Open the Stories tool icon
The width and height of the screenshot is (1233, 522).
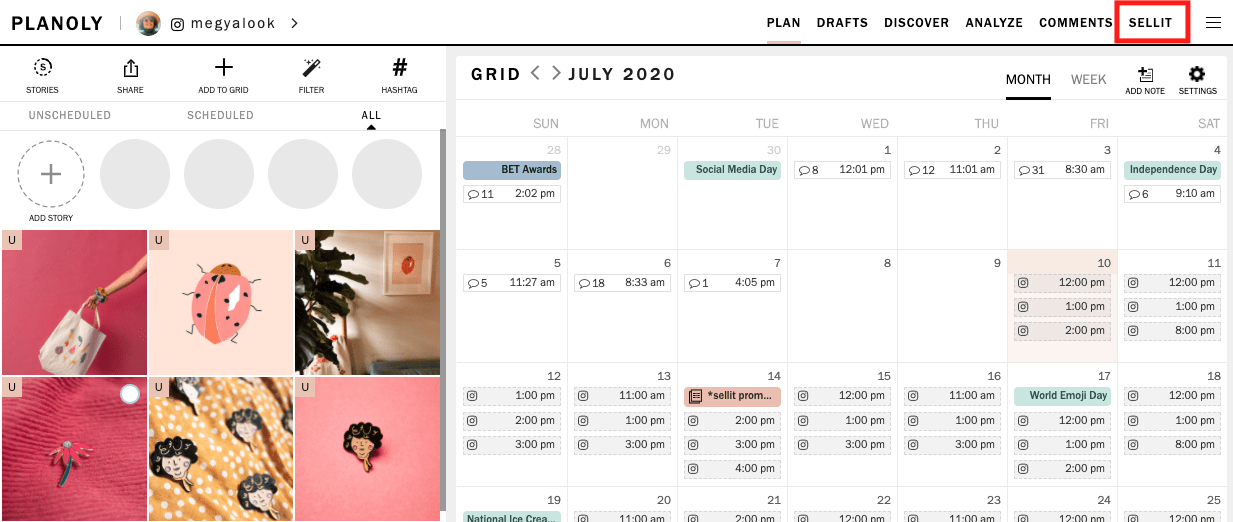point(42,68)
